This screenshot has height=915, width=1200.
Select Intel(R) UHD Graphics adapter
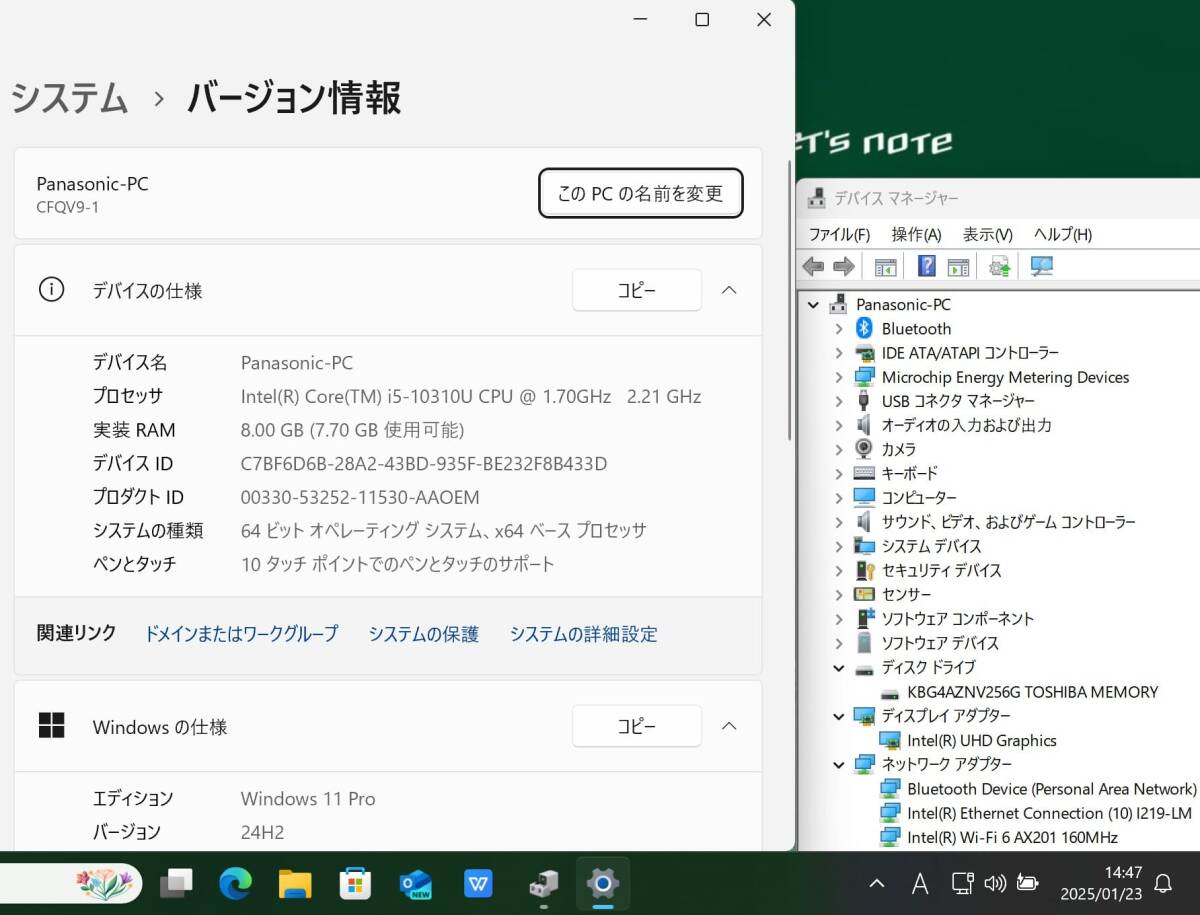(982, 741)
